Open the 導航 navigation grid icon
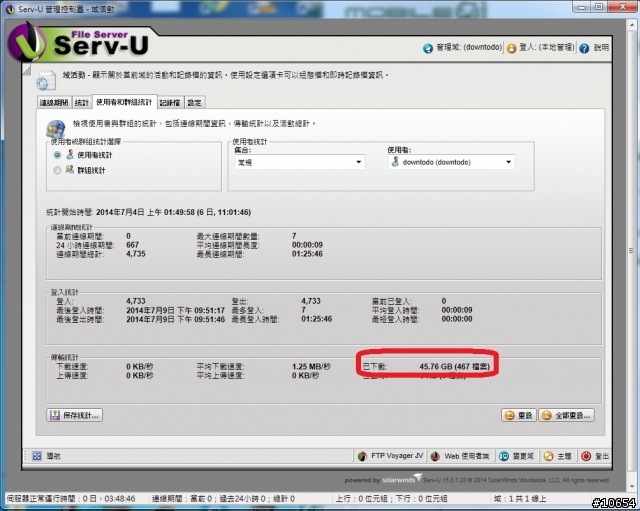This screenshot has height=511, width=640. [37, 456]
